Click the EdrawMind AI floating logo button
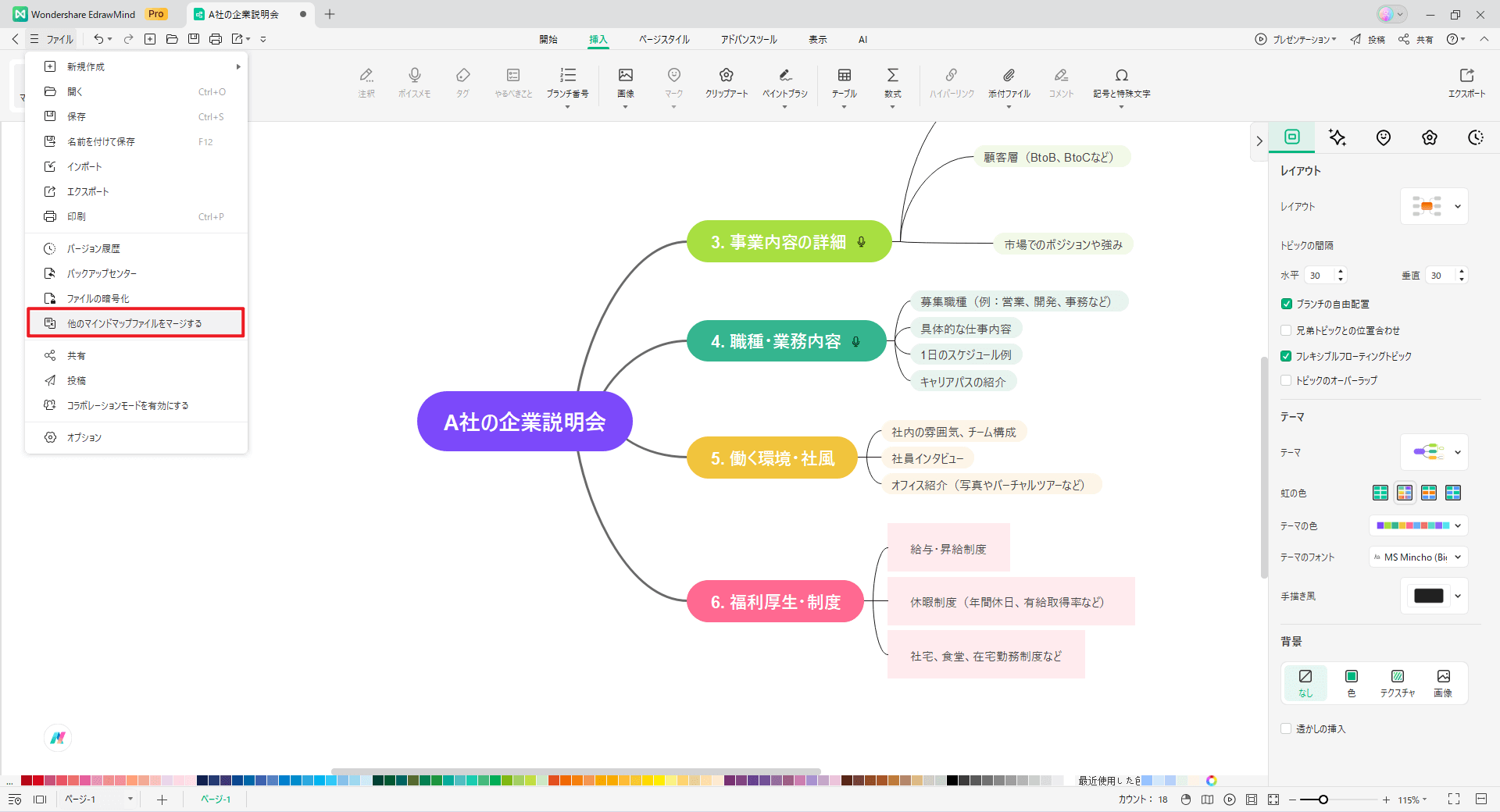 (x=58, y=738)
